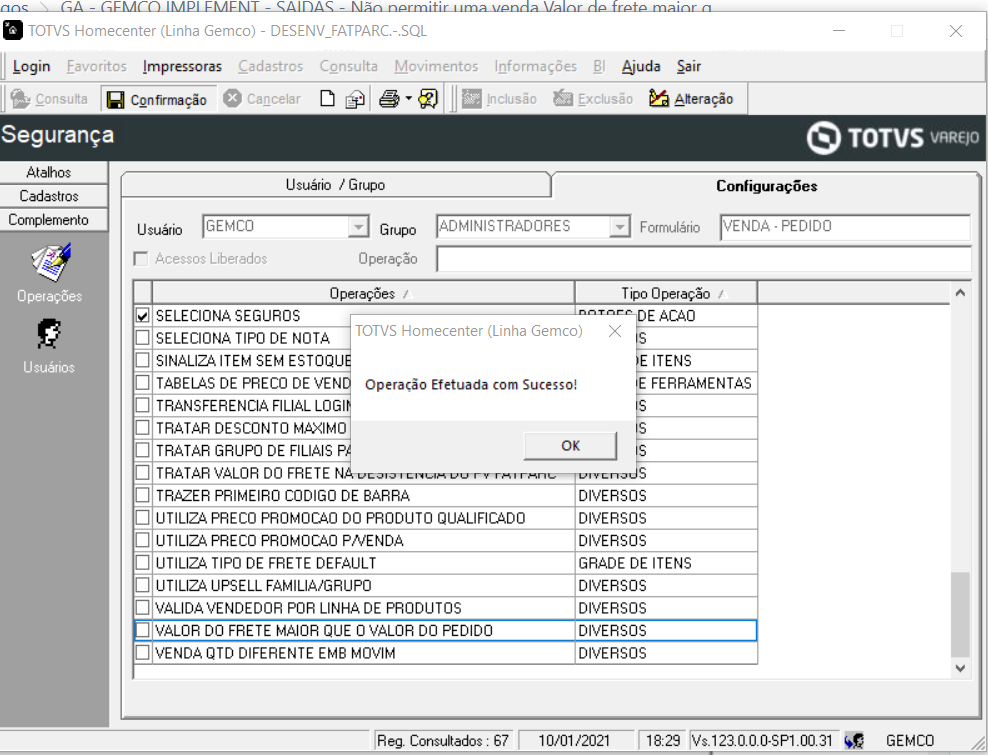
Task: Open the Operações sidebar icon
Action: tap(50, 262)
